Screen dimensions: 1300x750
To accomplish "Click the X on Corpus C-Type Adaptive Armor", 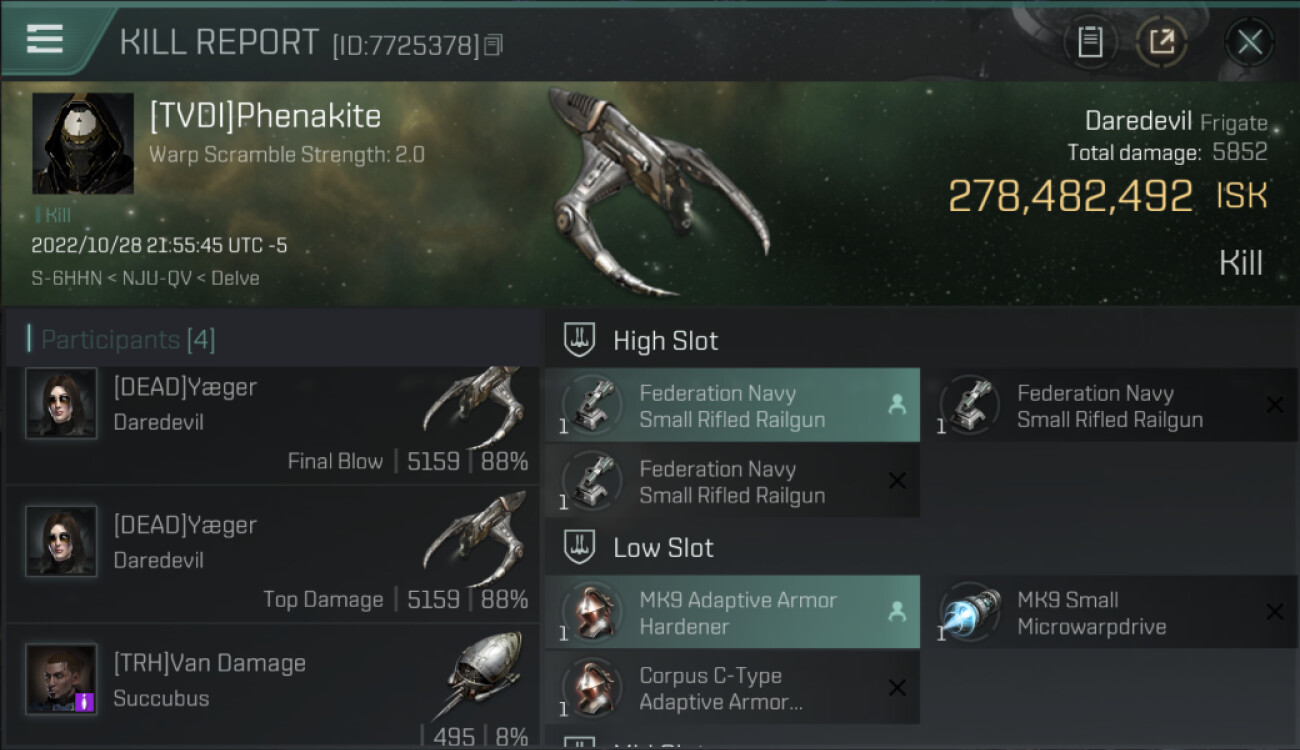I will [897, 688].
